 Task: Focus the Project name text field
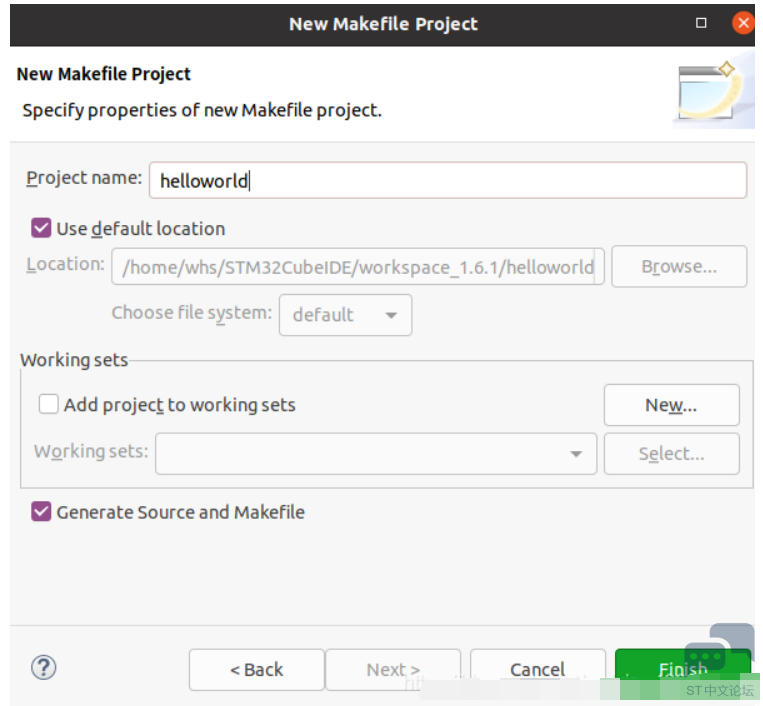point(447,181)
